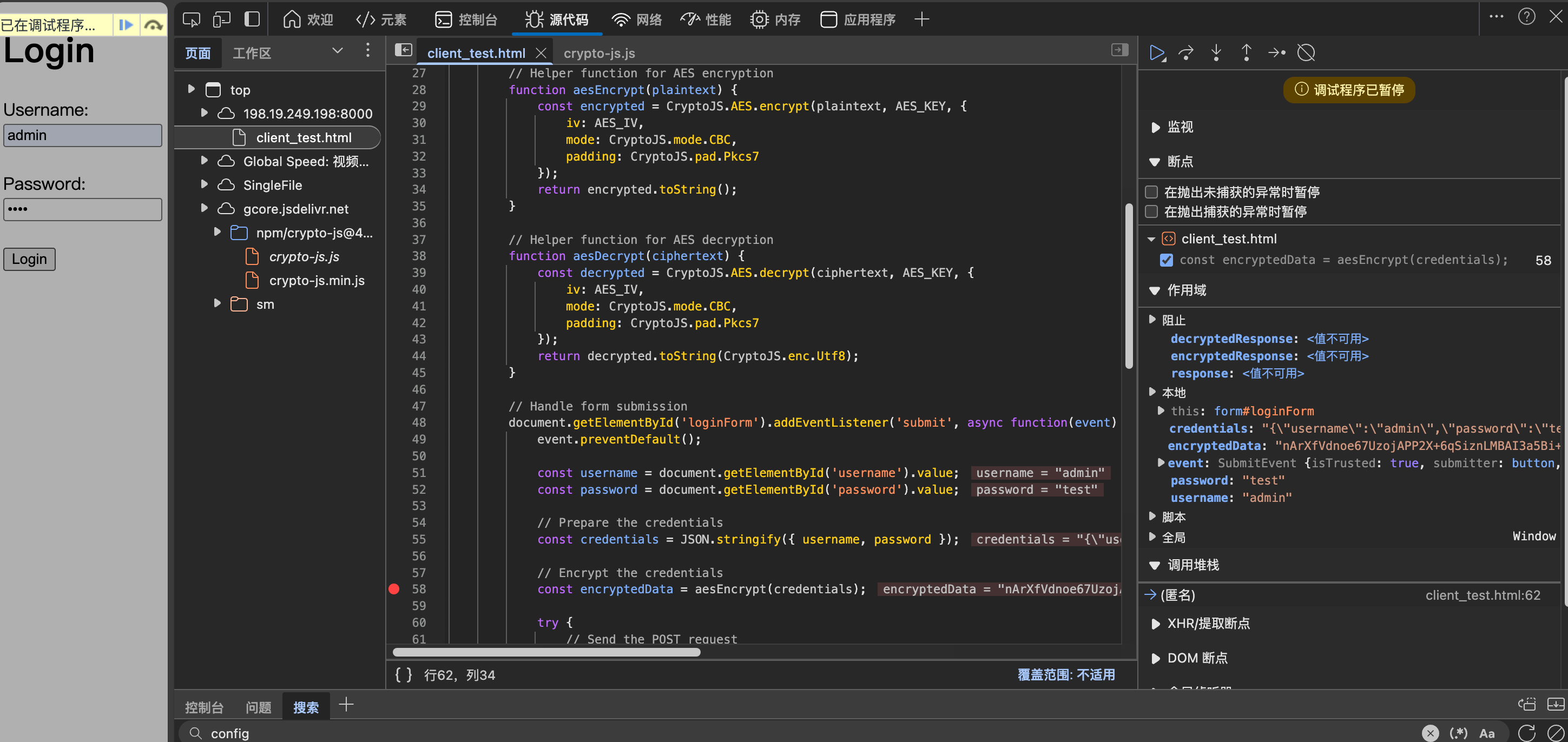Toggle match case Aa option
Image resolution: width=1568 pixels, height=742 pixels.
(1487, 733)
